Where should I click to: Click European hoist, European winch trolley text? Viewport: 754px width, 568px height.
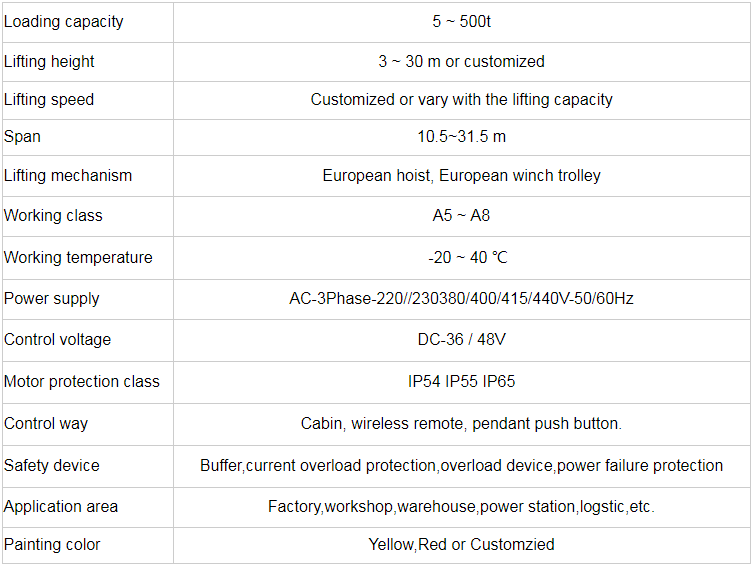pyautogui.click(x=461, y=176)
